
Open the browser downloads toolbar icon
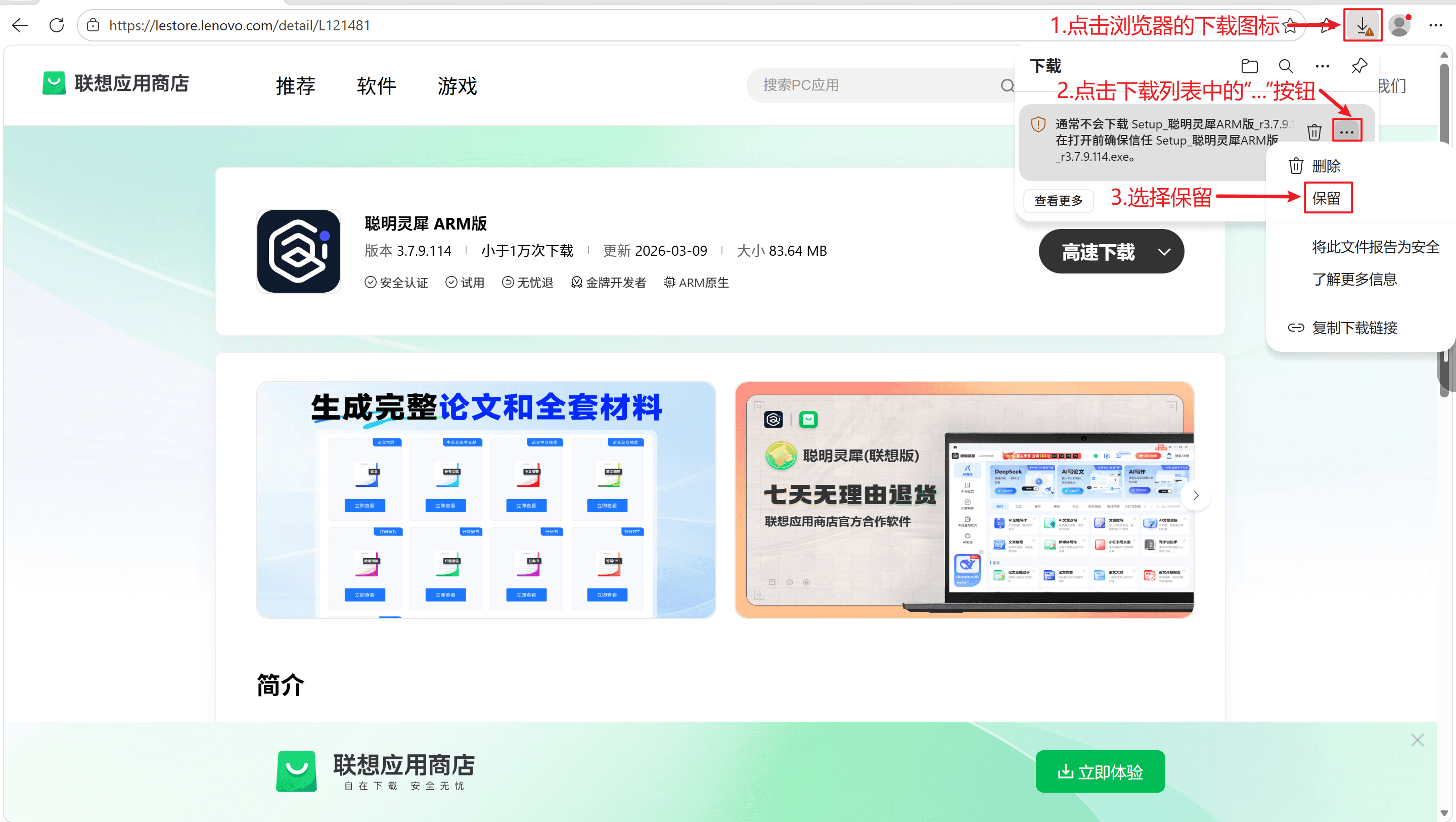click(x=1363, y=25)
